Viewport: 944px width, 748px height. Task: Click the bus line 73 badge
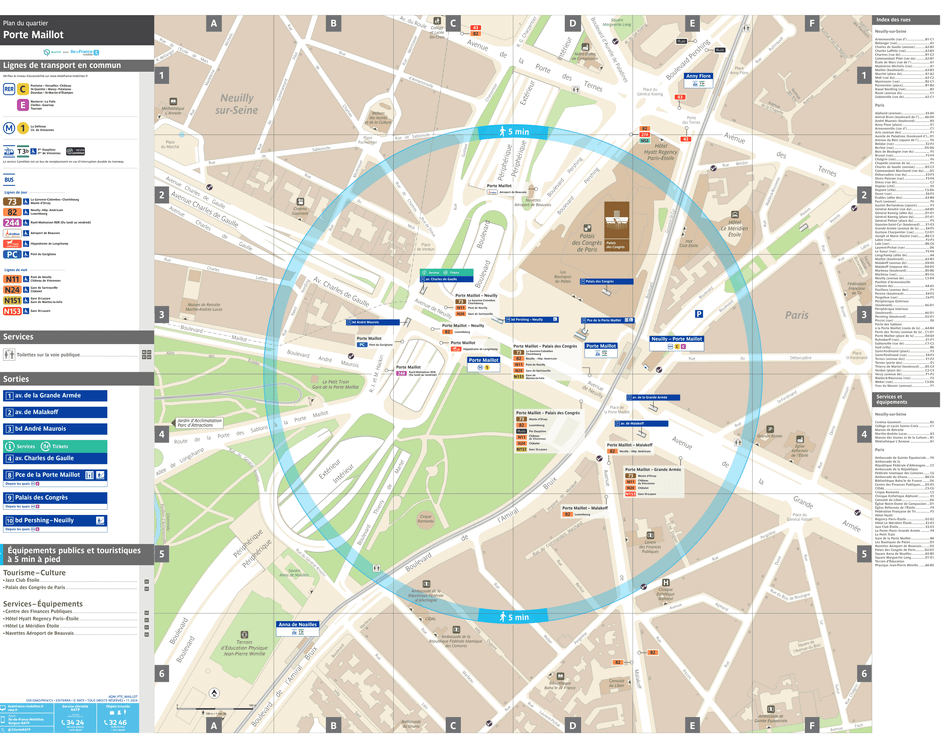pyautogui.click(x=11, y=202)
